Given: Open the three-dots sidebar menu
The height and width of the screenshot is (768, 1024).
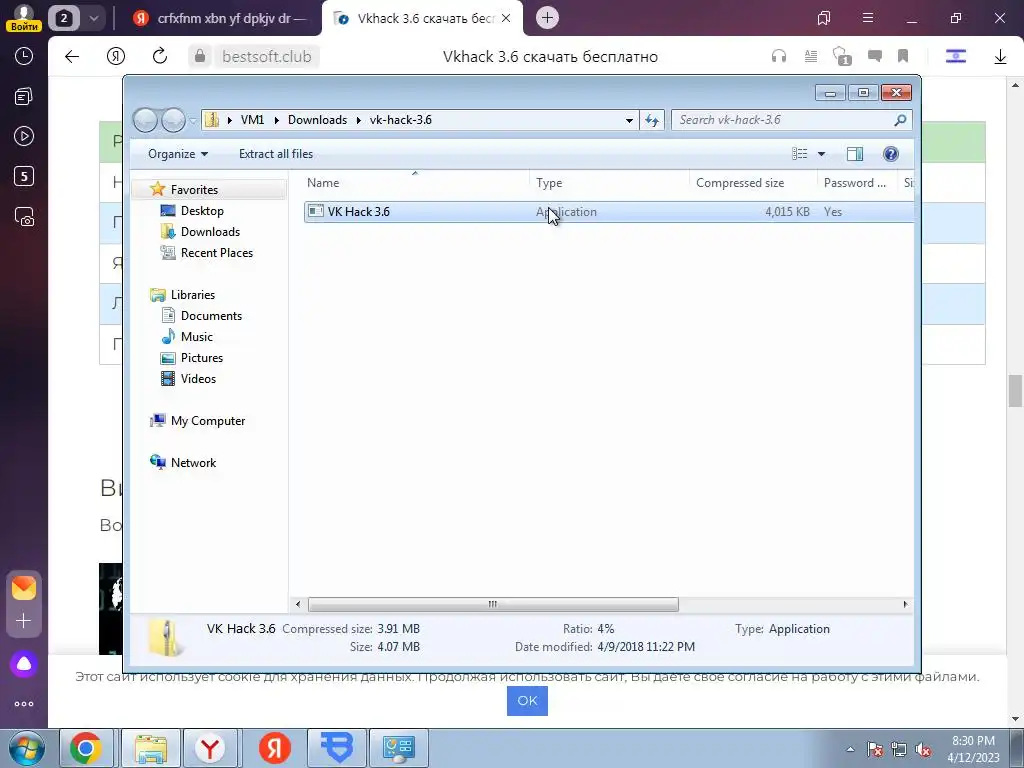Looking at the screenshot, I should (x=24, y=704).
